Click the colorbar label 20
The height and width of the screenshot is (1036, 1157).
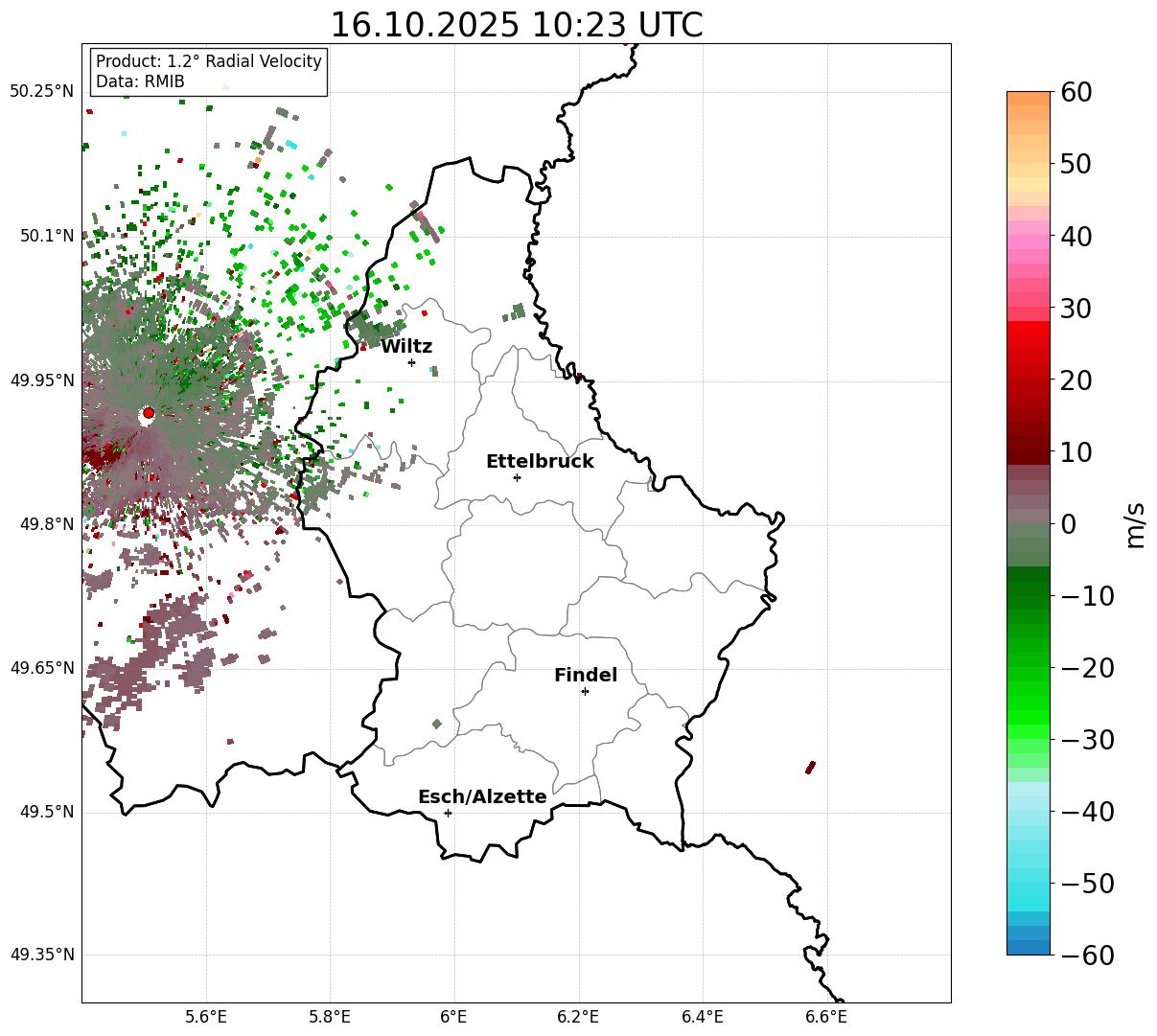1076,380
